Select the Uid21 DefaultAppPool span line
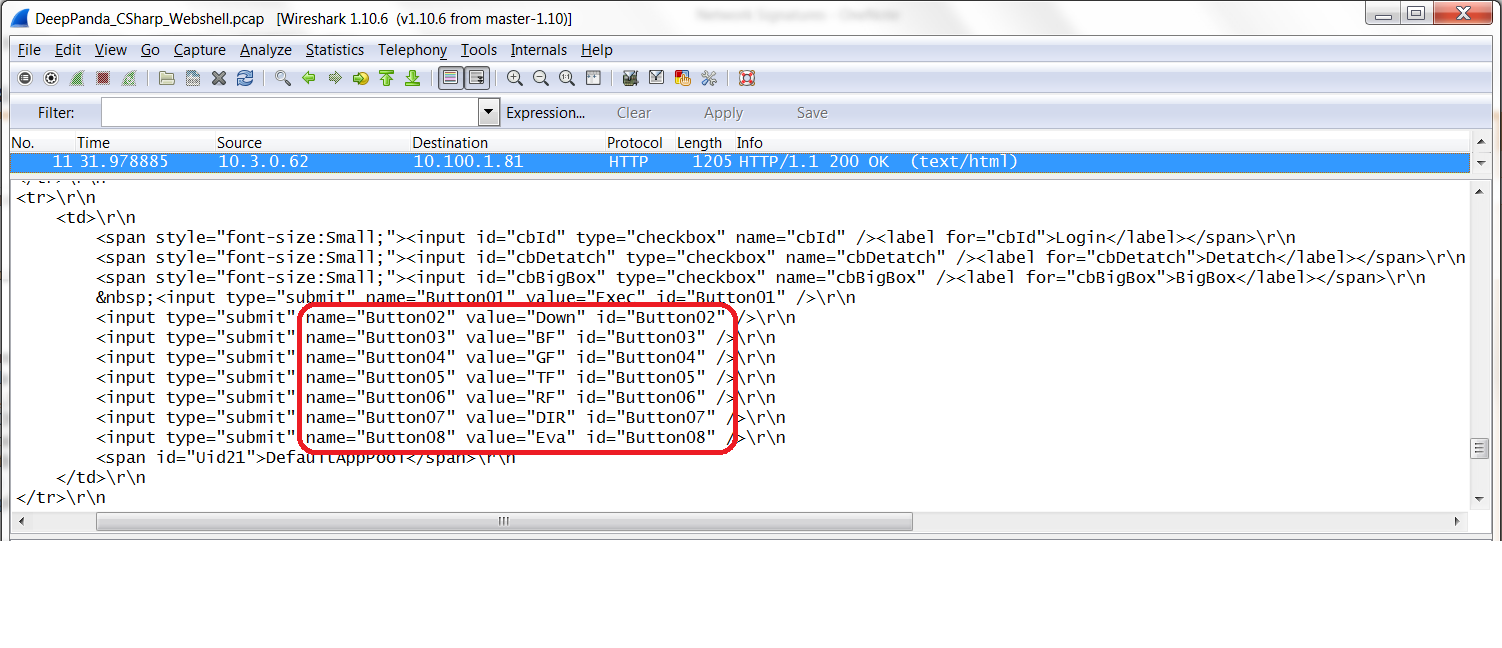 (306, 458)
